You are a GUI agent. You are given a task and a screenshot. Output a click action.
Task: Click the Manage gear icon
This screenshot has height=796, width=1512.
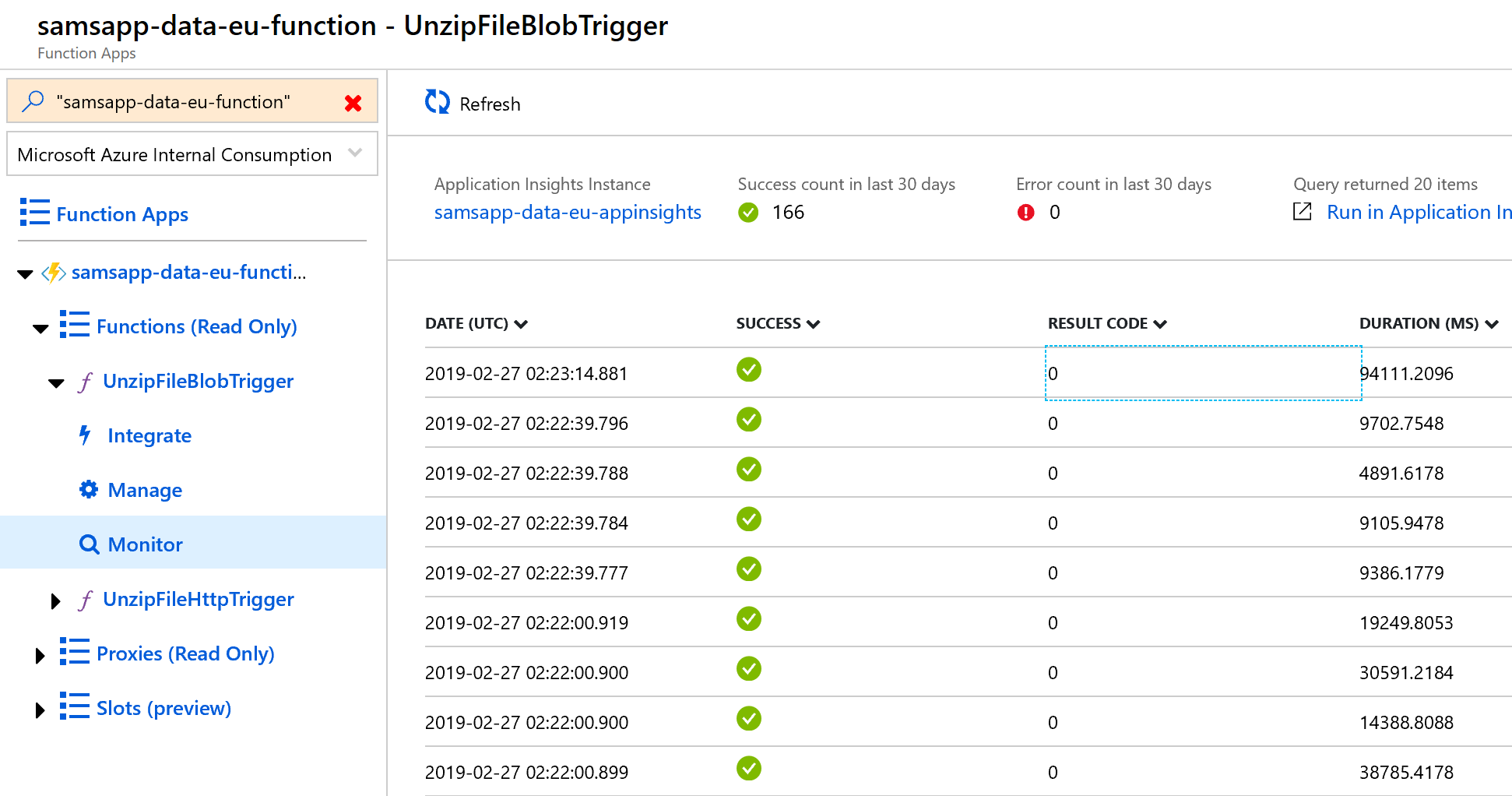89,489
